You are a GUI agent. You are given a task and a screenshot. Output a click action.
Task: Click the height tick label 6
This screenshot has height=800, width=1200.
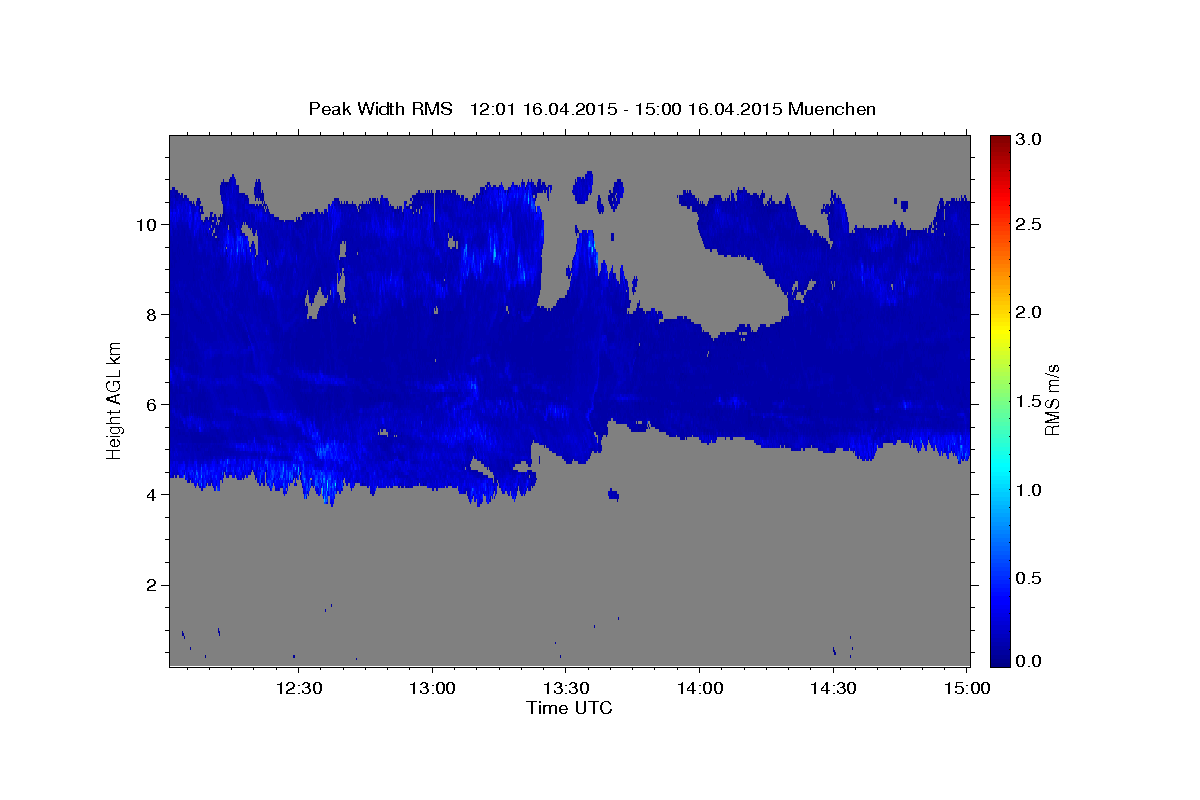153,405
